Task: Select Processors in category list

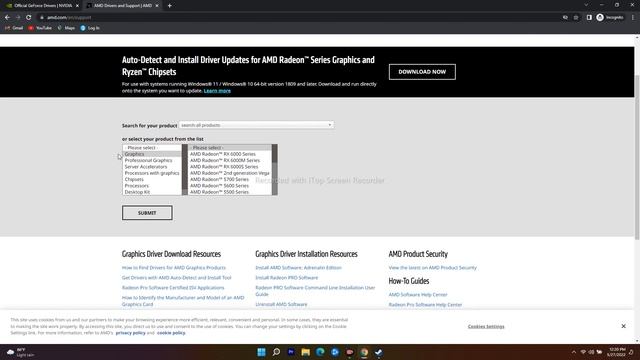Action: [152, 186]
